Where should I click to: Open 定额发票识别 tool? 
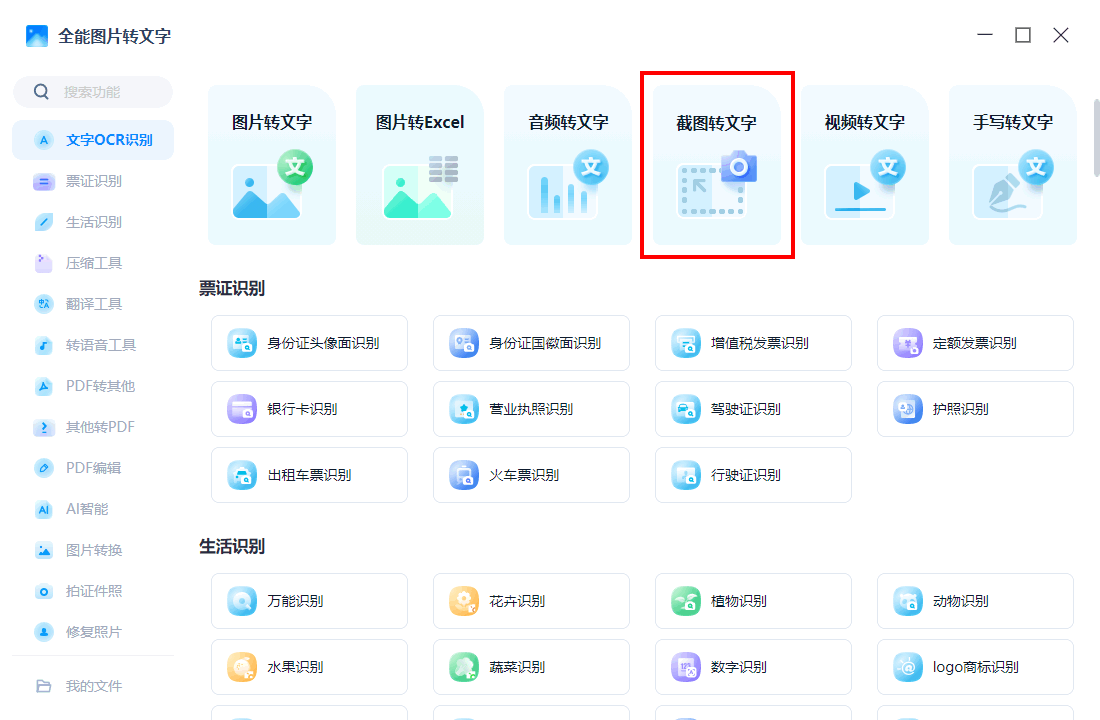tap(975, 343)
